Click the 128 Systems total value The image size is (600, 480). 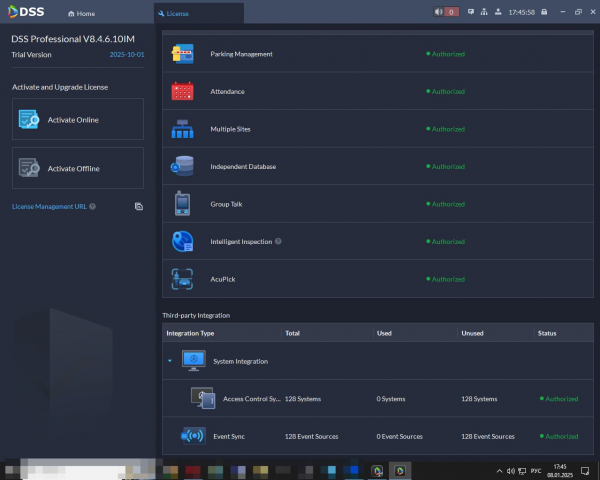coord(303,399)
